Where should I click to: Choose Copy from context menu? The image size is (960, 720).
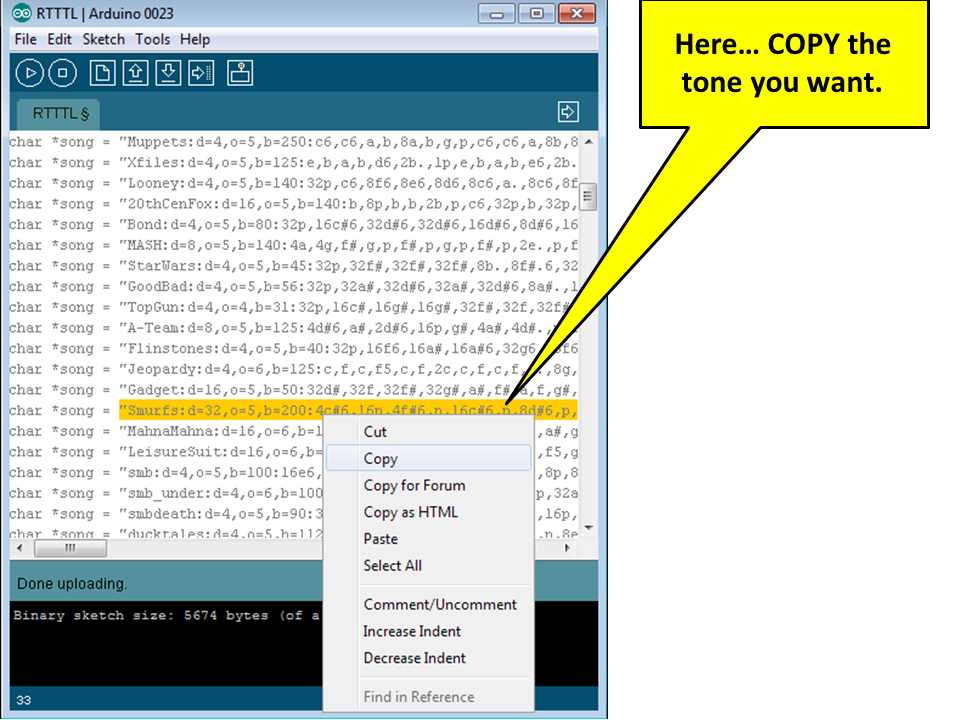[x=428, y=459]
